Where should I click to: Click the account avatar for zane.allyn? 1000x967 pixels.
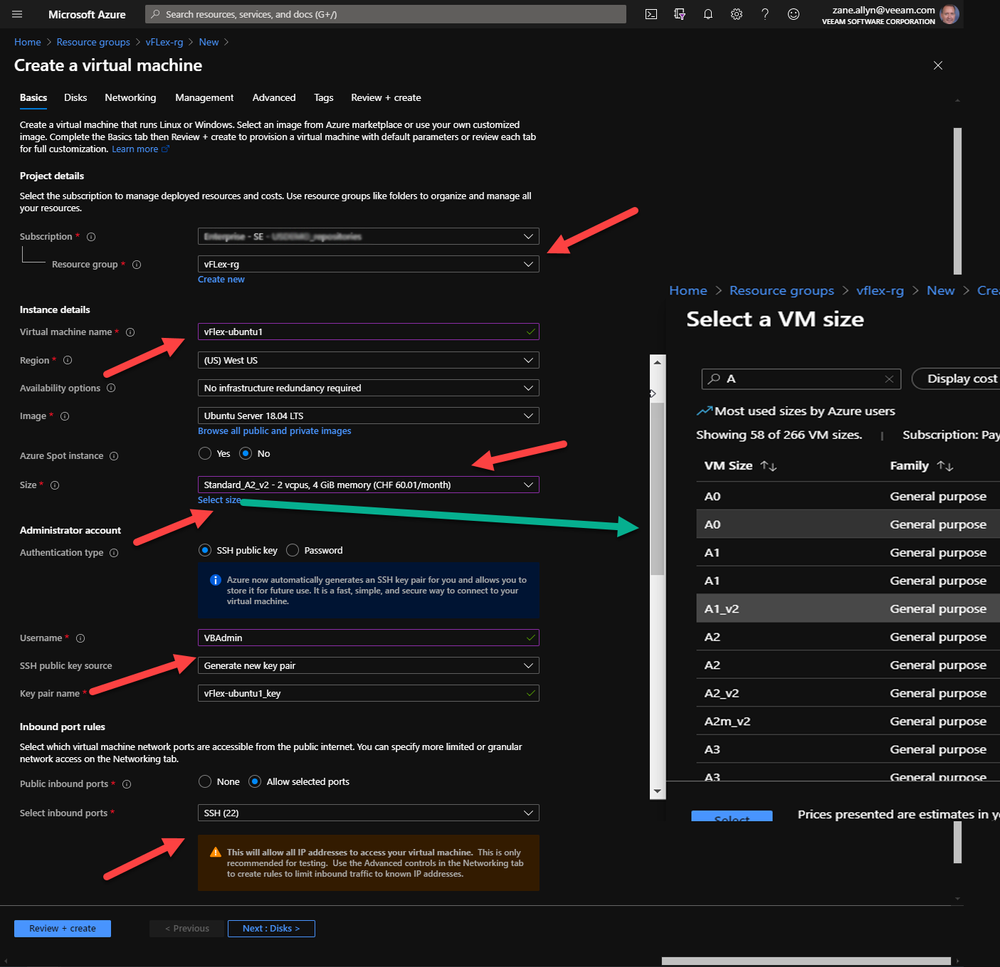(949, 14)
